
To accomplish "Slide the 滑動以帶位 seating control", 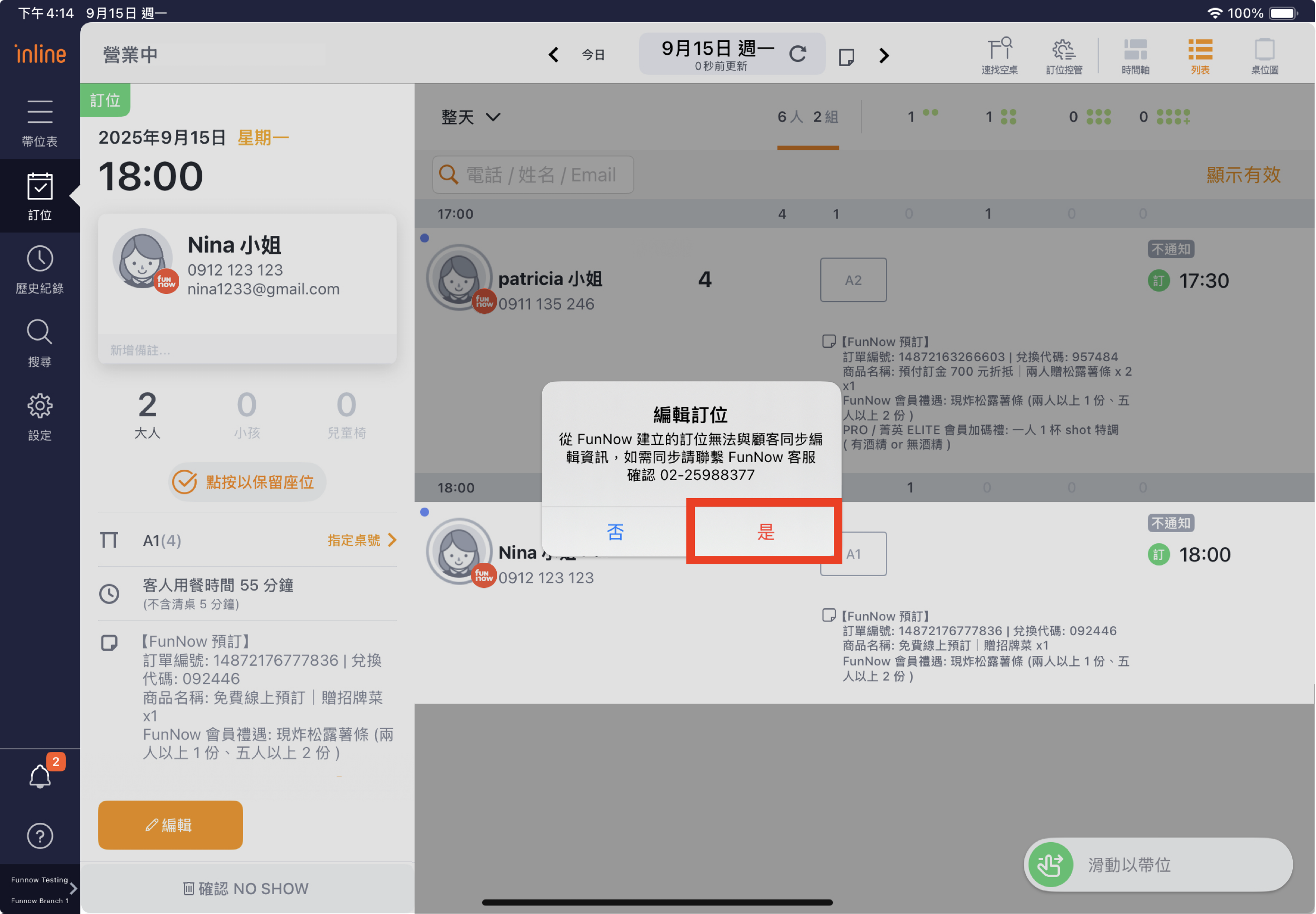I will (x=1050, y=864).
